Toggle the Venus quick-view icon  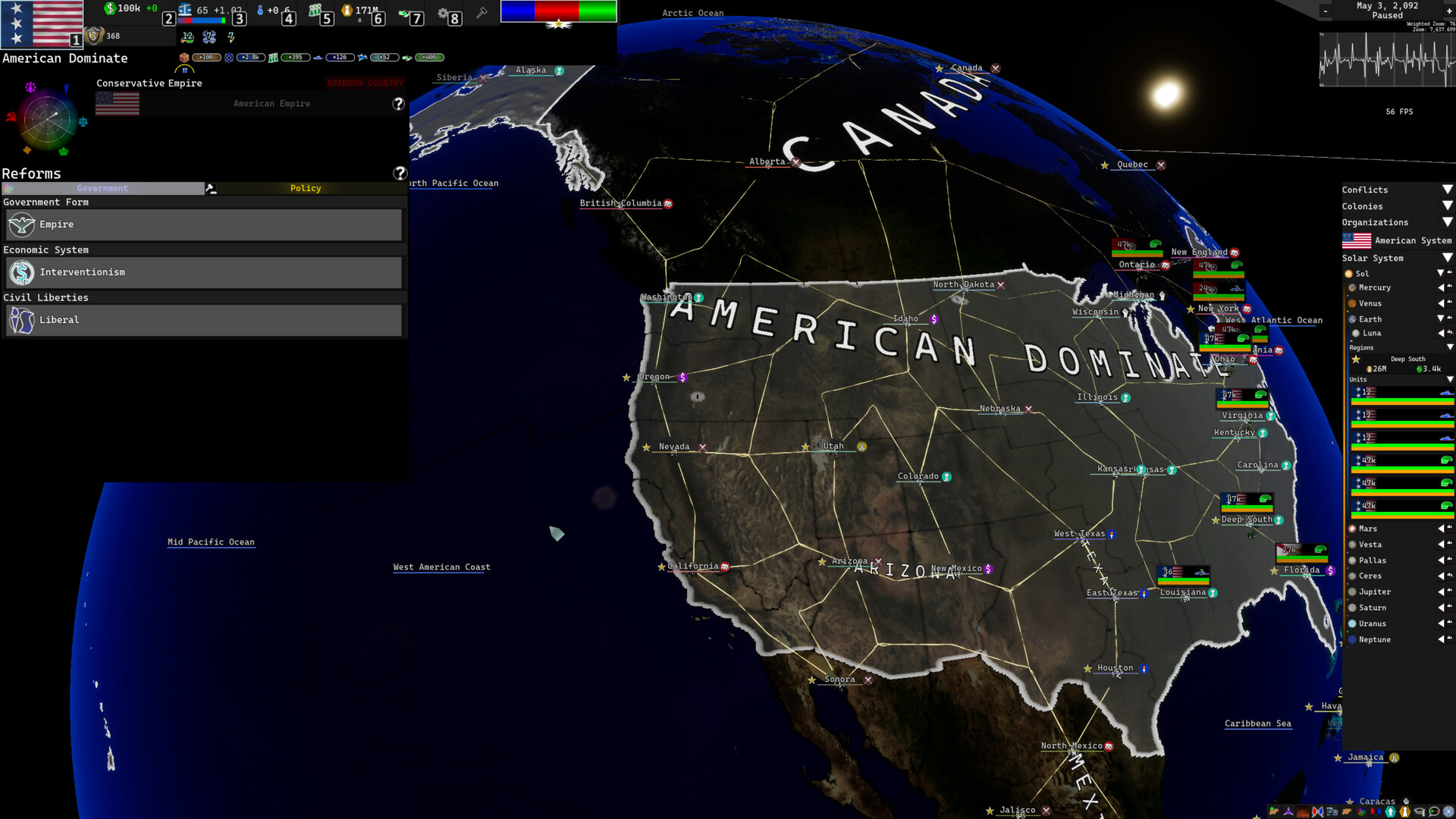(x=1449, y=303)
